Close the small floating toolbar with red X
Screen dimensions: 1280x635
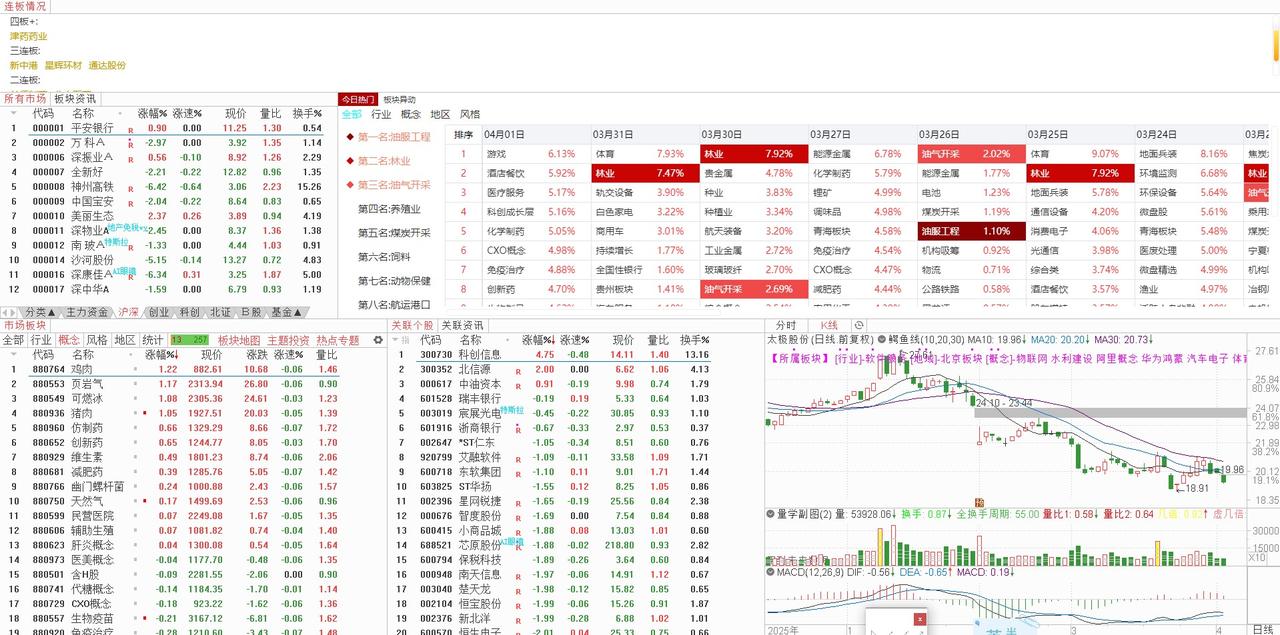(x=919, y=619)
